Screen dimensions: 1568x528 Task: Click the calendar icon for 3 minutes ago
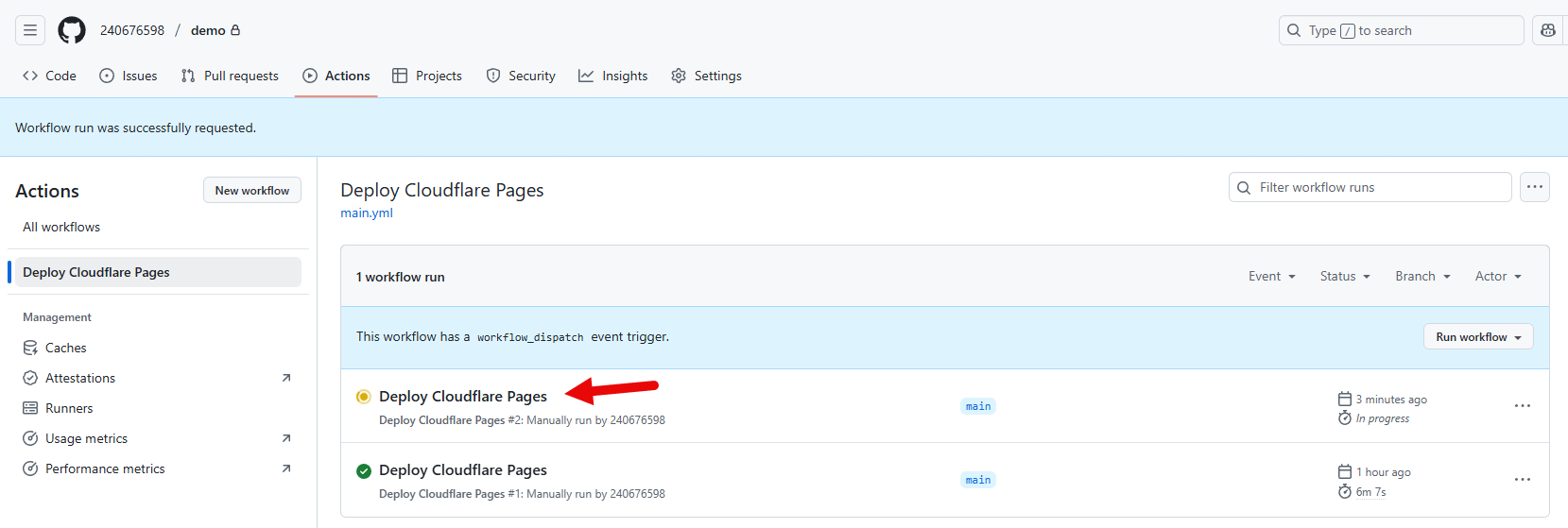[x=1345, y=399]
